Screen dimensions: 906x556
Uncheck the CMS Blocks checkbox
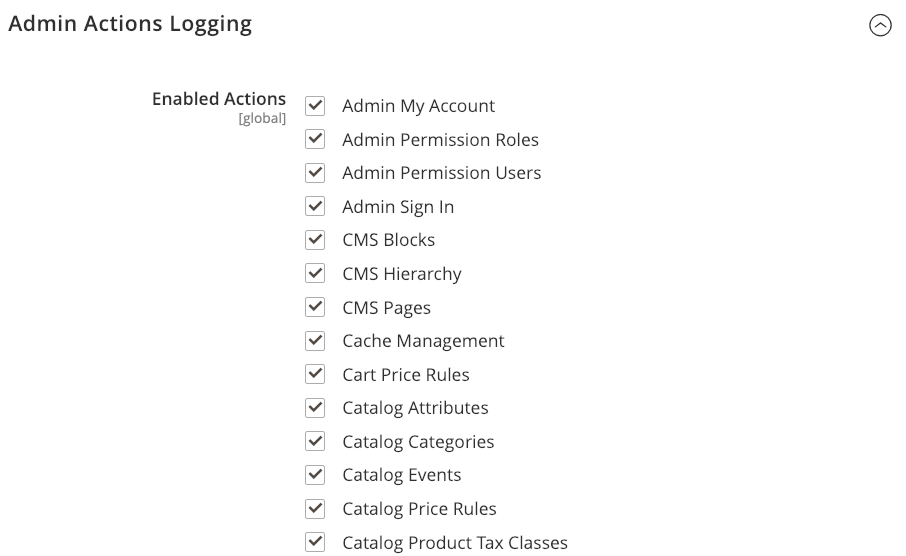tap(315, 240)
